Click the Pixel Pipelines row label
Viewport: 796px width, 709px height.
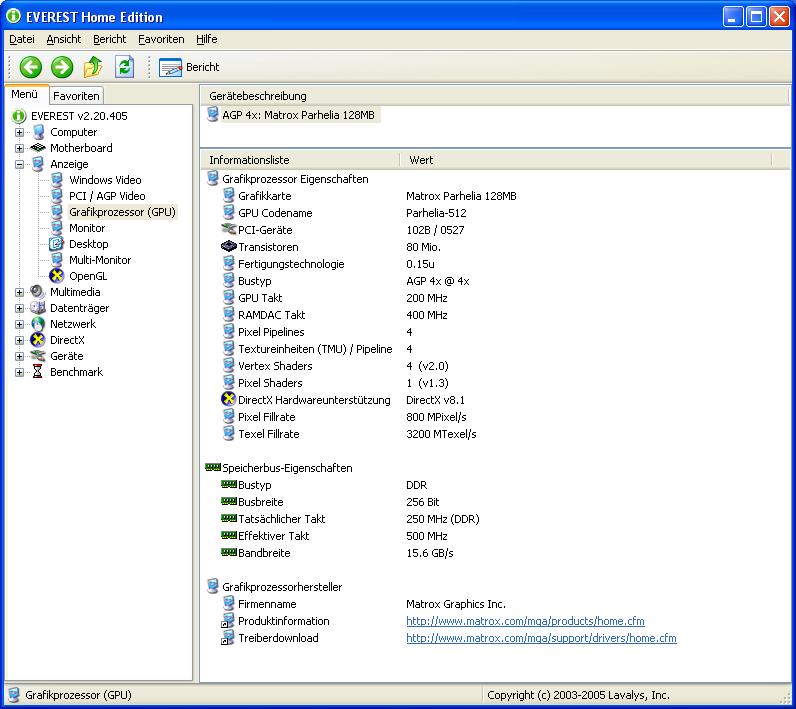pos(271,332)
